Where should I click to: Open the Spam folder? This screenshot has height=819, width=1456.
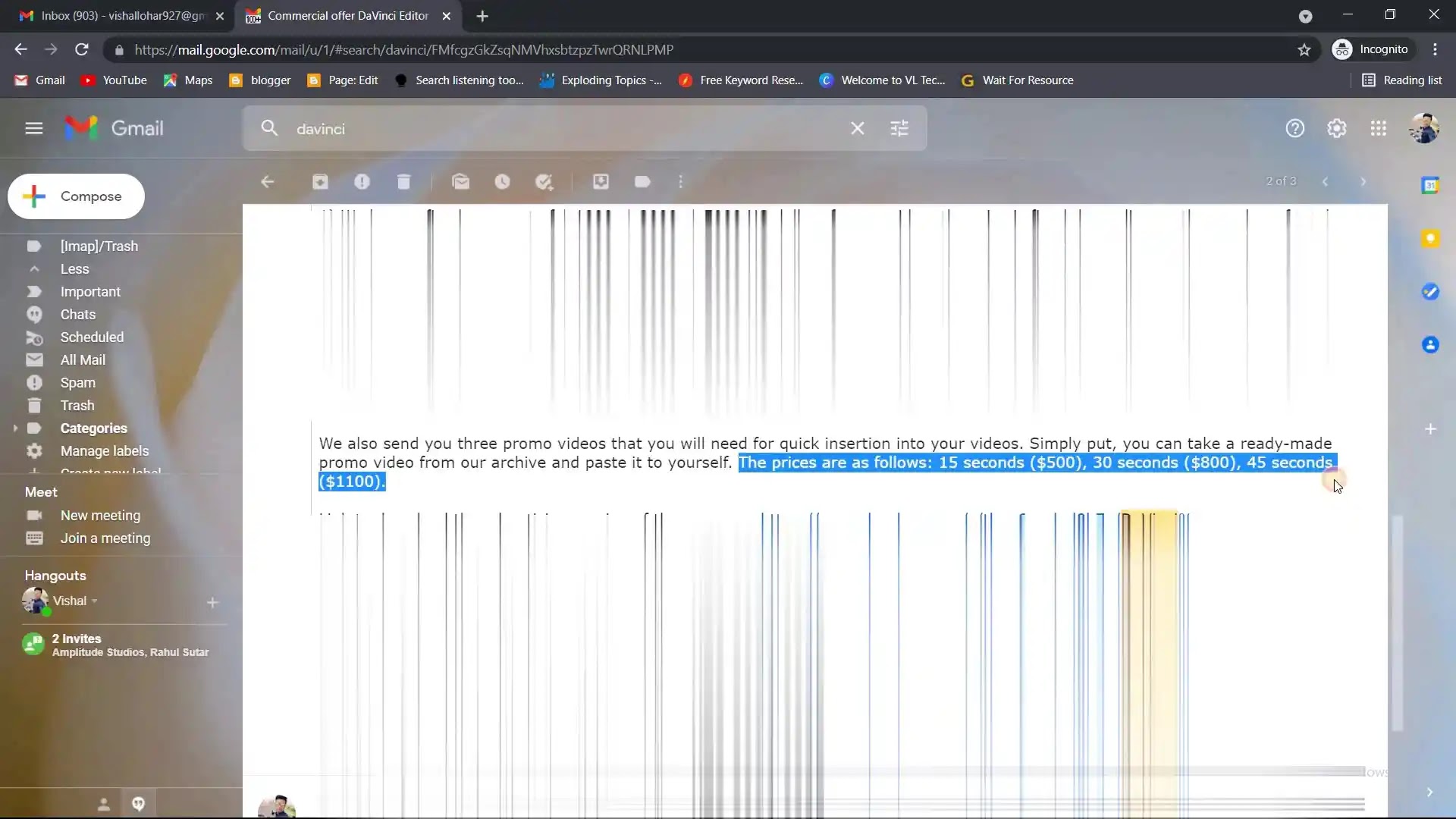click(77, 383)
